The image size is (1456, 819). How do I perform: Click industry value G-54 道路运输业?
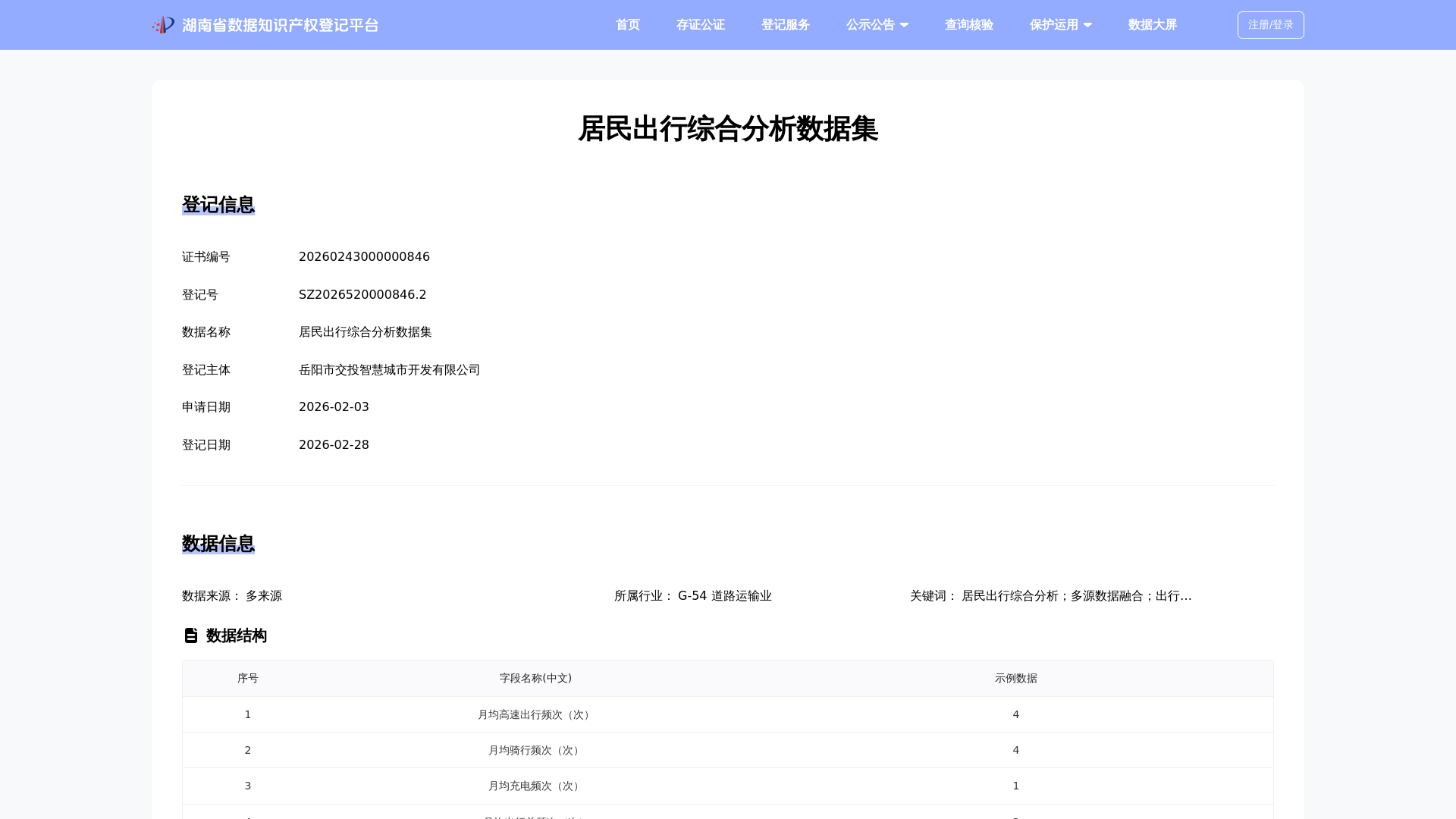click(725, 596)
